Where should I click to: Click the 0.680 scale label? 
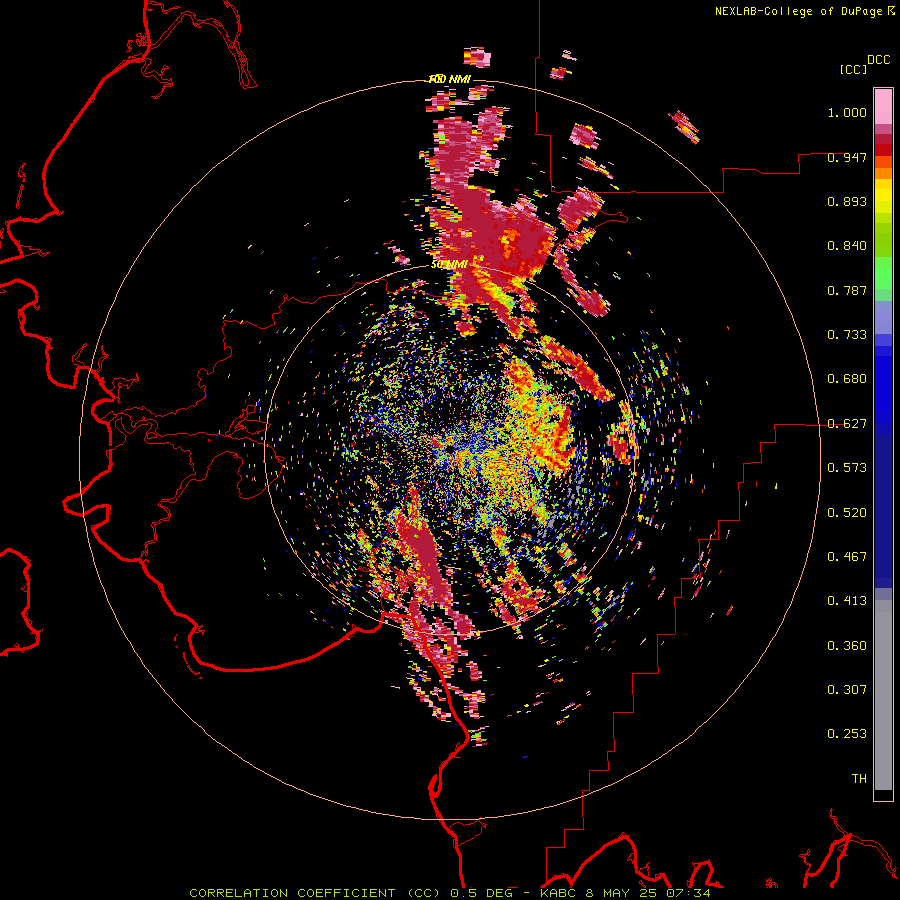click(x=847, y=379)
